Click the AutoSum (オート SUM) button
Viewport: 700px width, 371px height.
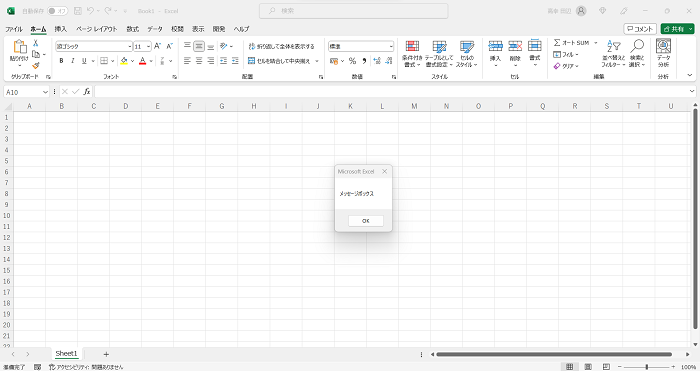[x=571, y=42]
